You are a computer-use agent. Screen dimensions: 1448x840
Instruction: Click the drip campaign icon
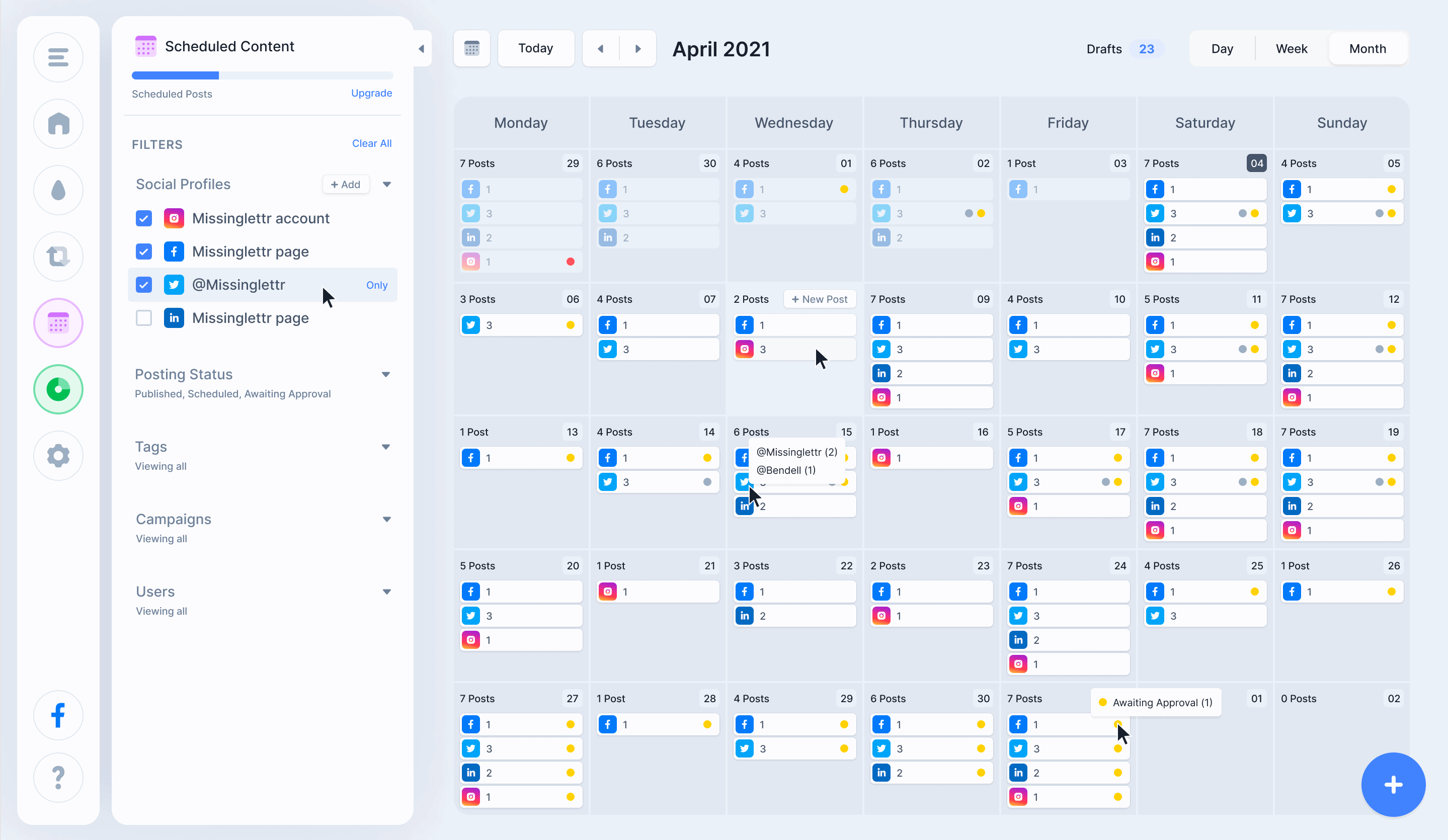click(58, 190)
